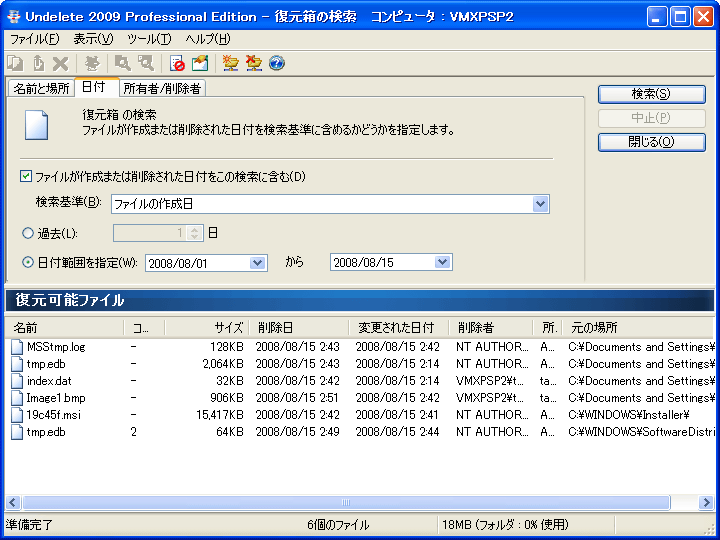Viewport: 720px width, 540px height.
Task: Click the file icon of index.dat
Action: pyautogui.click(x=17, y=381)
